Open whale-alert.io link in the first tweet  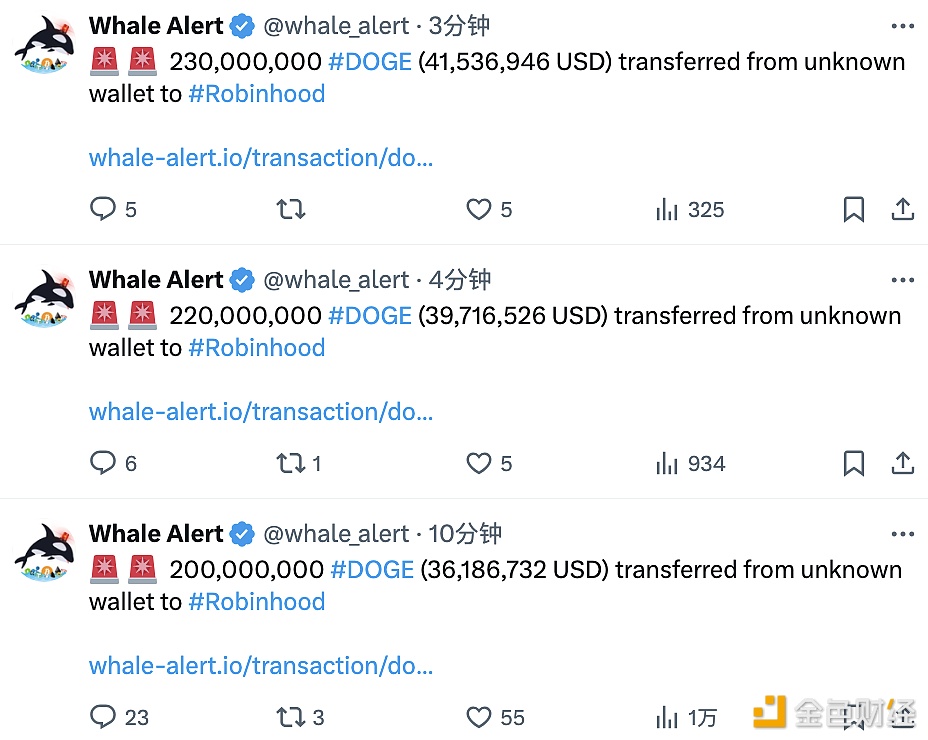point(261,157)
